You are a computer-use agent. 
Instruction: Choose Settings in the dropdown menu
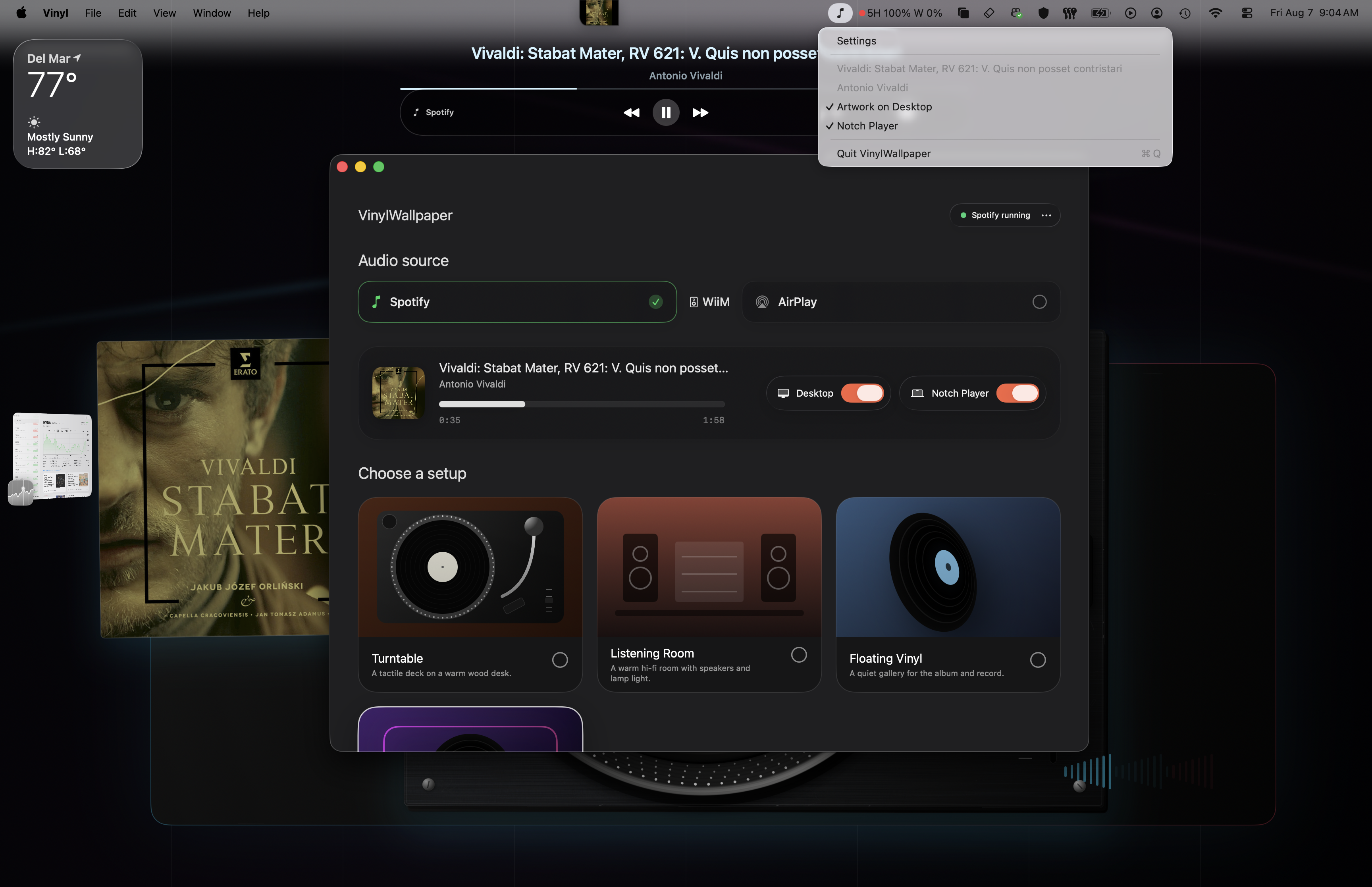[x=995, y=41]
